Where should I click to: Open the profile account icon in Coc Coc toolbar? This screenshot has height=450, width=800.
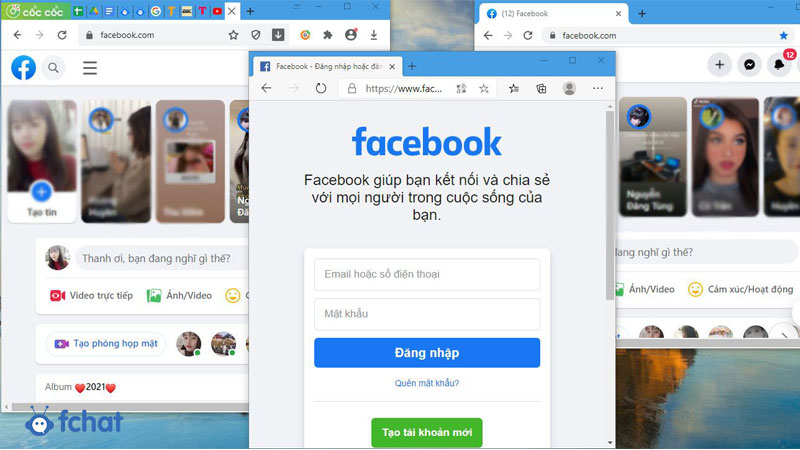click(351, 35)
